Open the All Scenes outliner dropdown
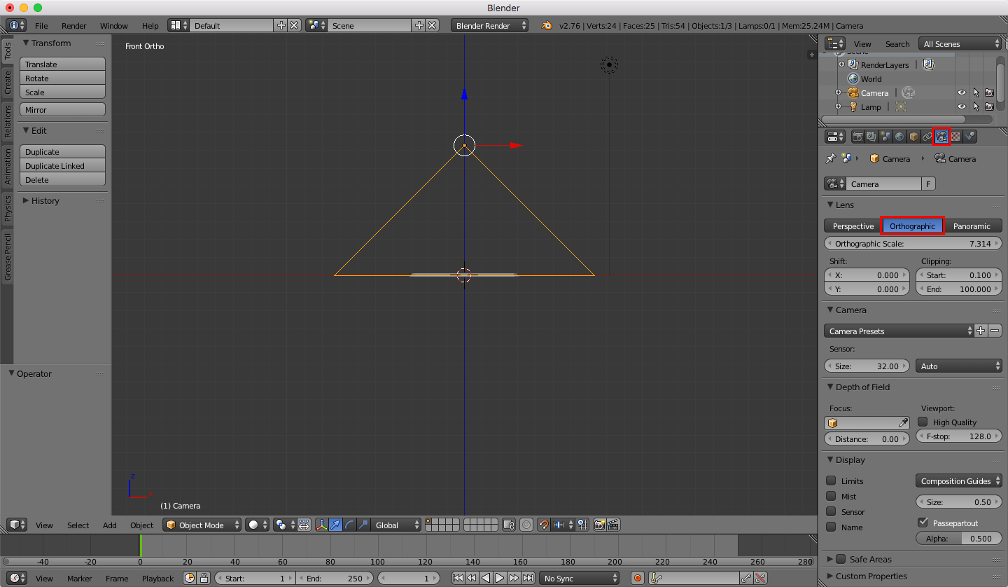1008x587 pixels. [x=960, y=44]
